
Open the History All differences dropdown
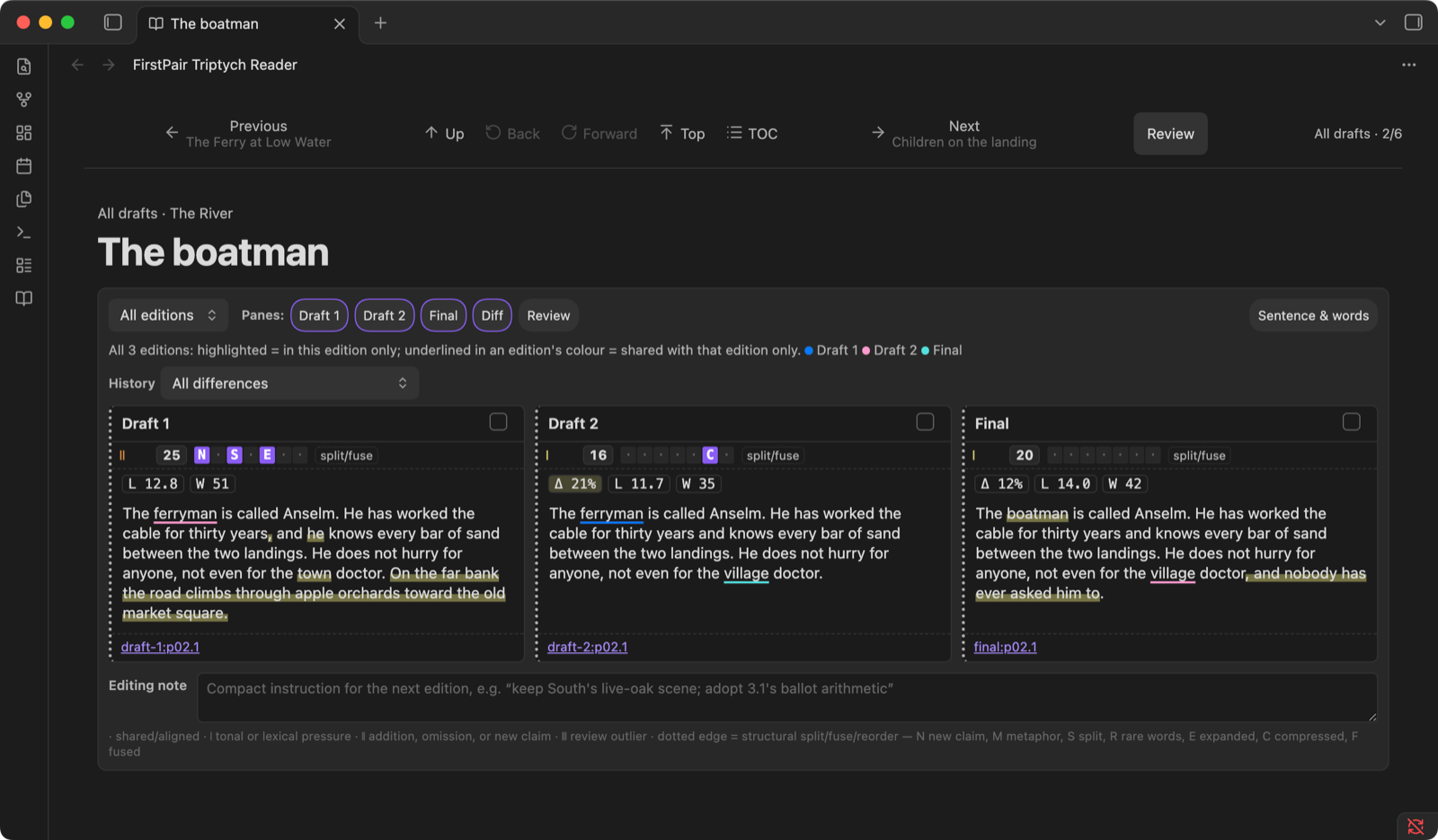coord(289,384)
